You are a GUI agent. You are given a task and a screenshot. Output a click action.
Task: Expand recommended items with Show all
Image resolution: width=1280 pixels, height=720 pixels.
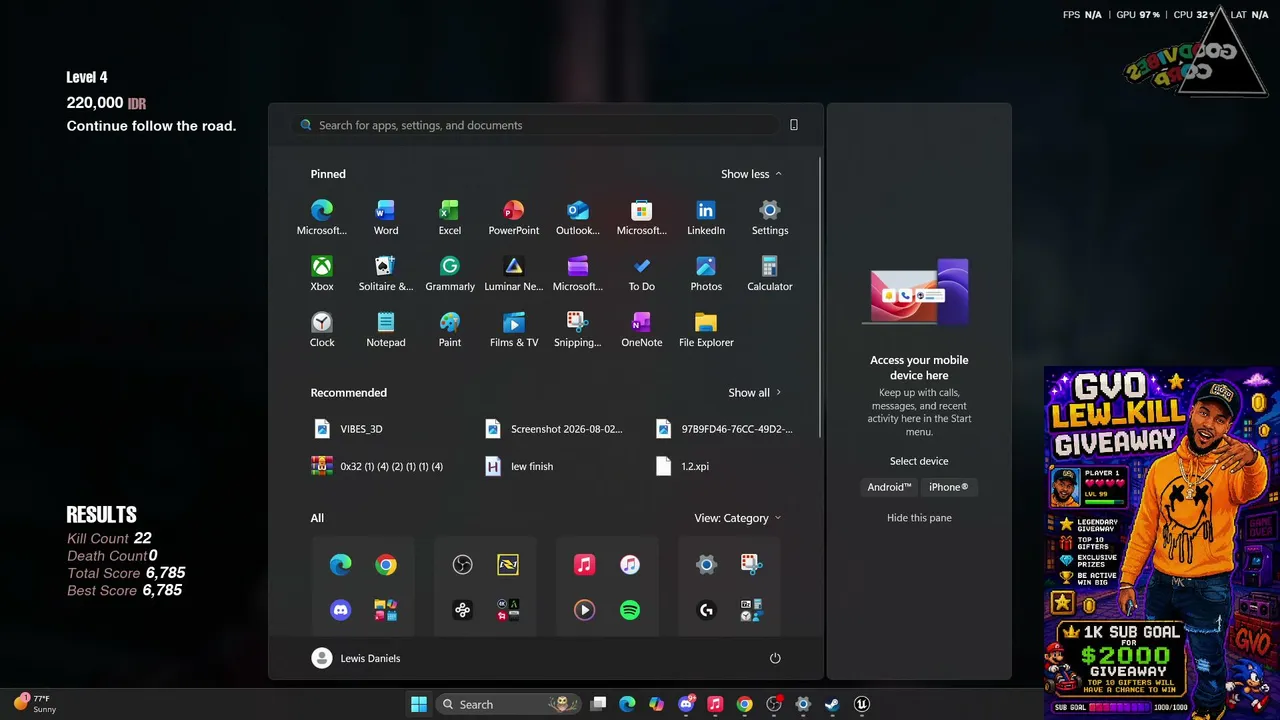pyautogui.click(x=754, y=393)
